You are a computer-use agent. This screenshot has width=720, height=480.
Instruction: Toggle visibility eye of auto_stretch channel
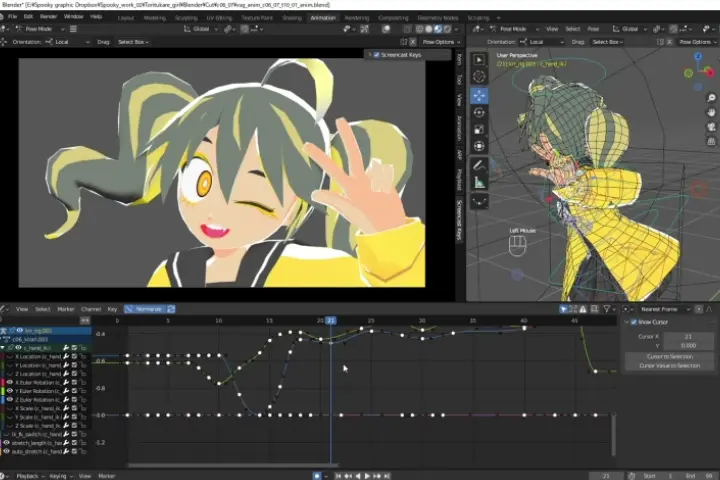(x=6, y=452)
